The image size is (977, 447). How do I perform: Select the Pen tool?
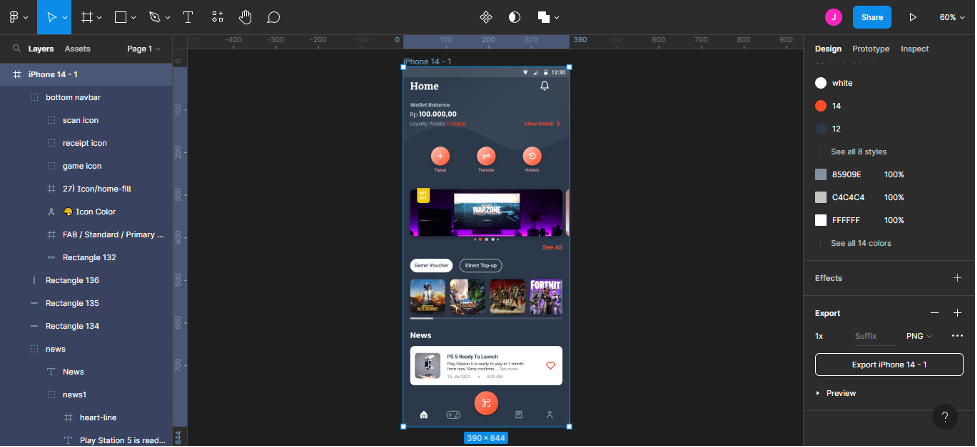(x=155, y=17)
